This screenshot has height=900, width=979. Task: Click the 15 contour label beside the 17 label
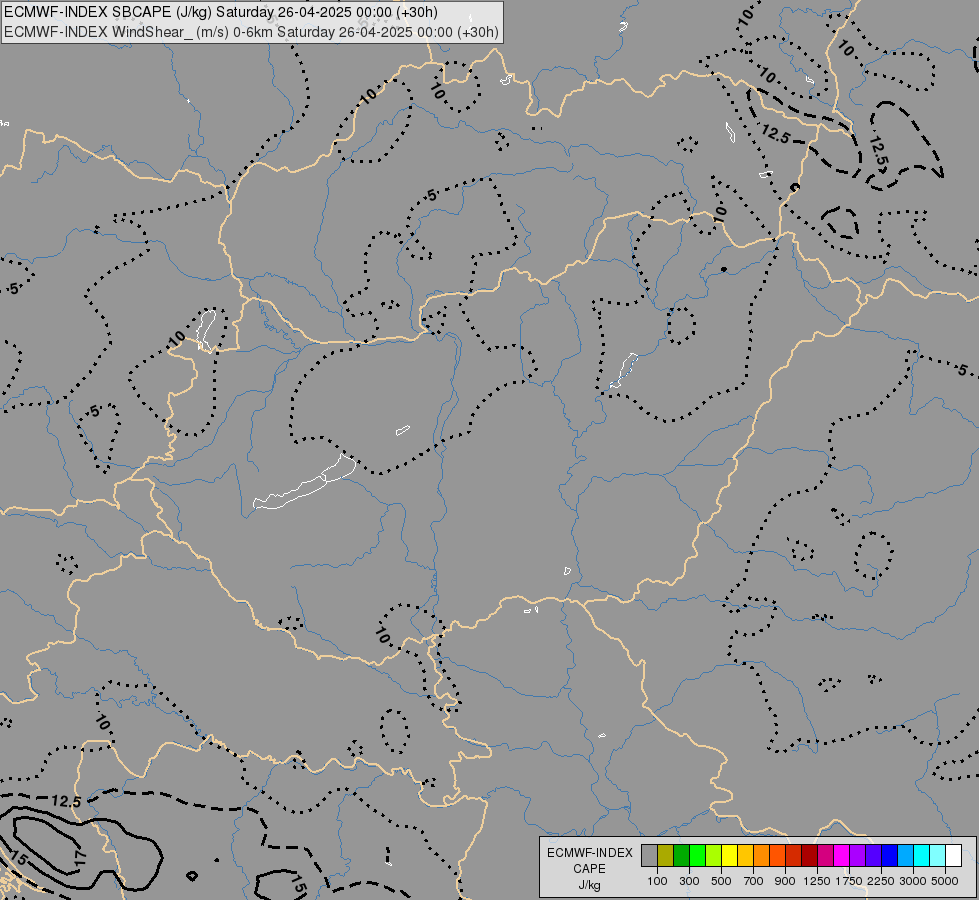point(19,860)
